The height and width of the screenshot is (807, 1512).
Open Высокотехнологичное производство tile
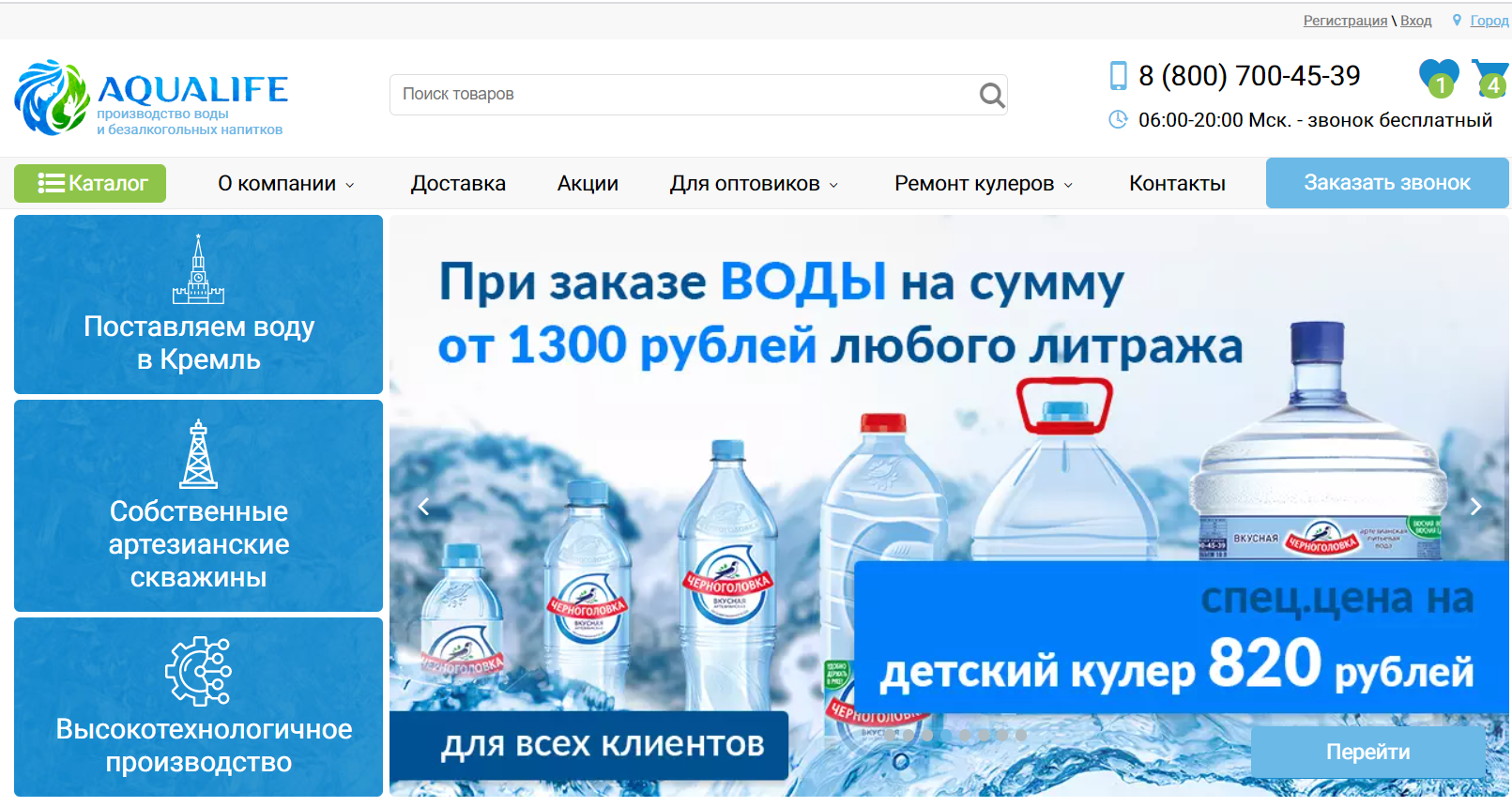(198, 707)
